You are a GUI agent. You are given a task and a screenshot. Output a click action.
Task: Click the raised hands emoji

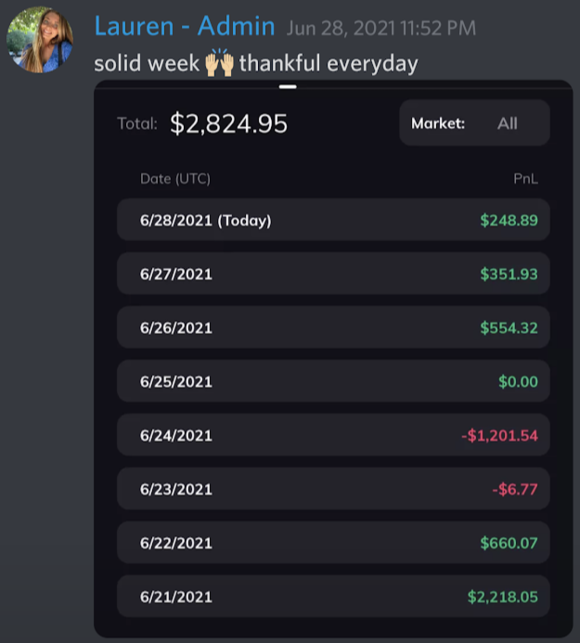[219, 63]
